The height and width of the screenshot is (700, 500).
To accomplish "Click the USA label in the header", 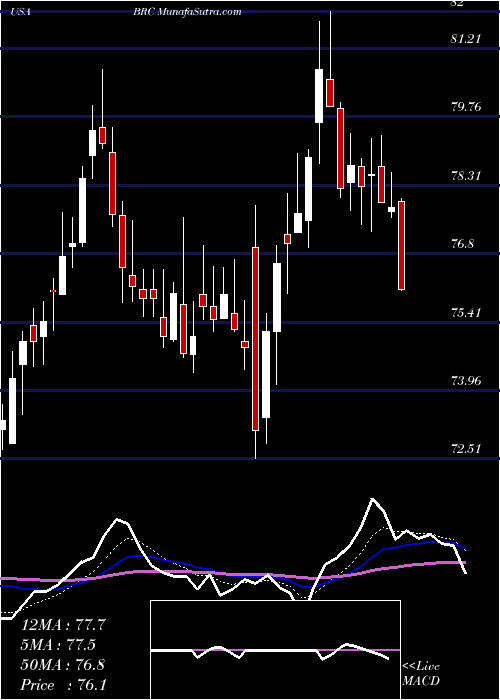I will [x=21, y=12].
